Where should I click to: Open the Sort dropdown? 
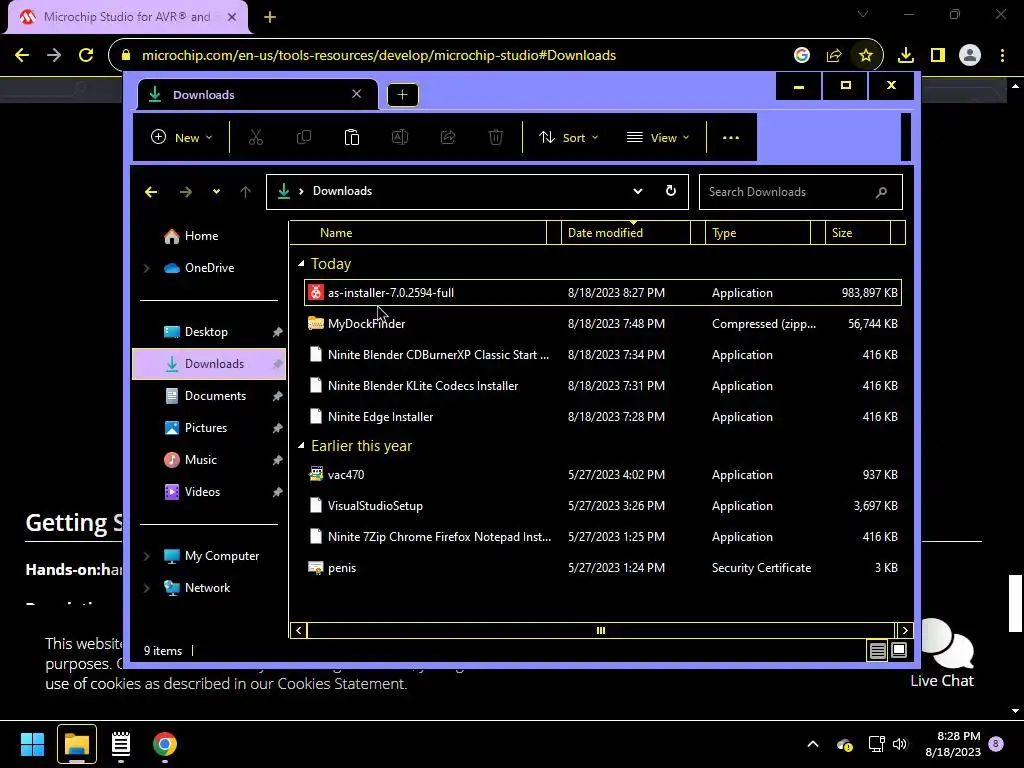point(568,137)
